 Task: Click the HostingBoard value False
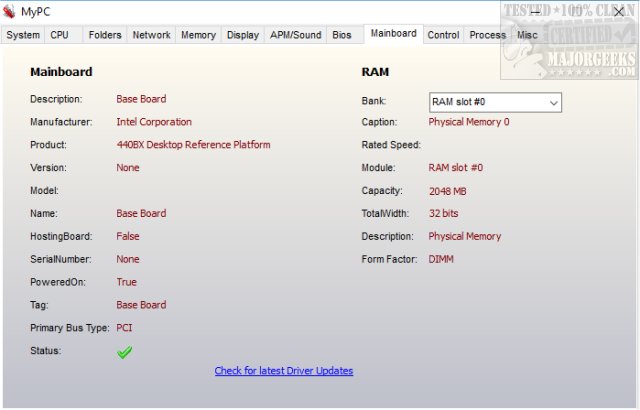pyautogui.click(x=128, y=236)
